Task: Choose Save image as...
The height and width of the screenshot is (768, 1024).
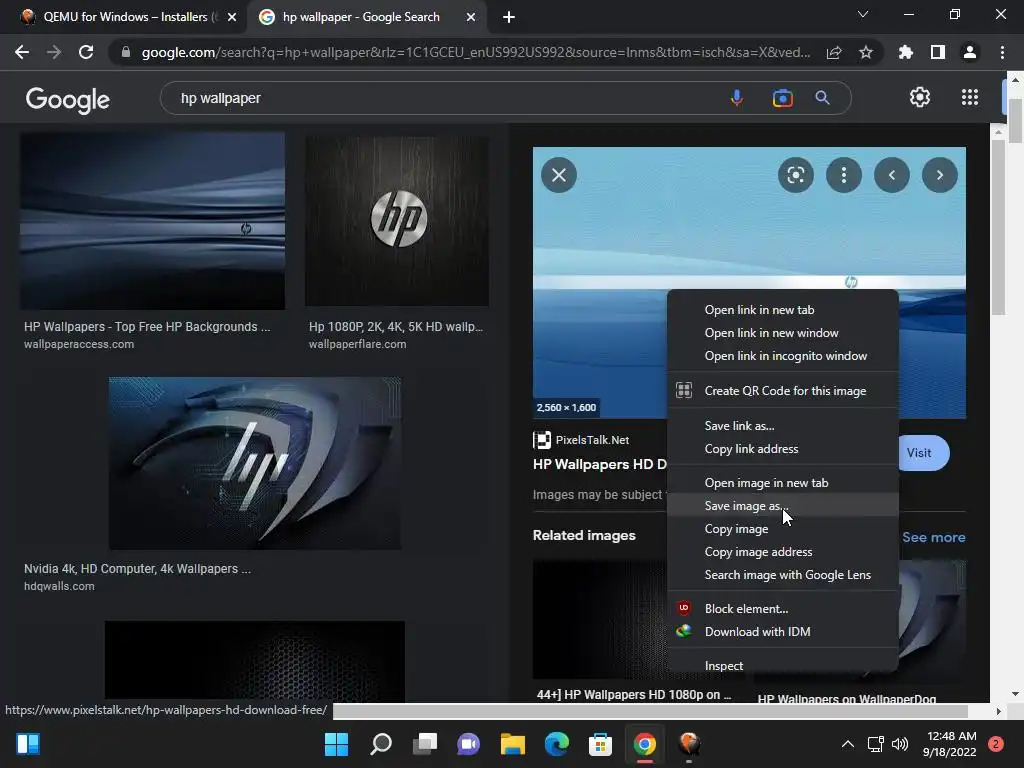Action: point(783,505)
